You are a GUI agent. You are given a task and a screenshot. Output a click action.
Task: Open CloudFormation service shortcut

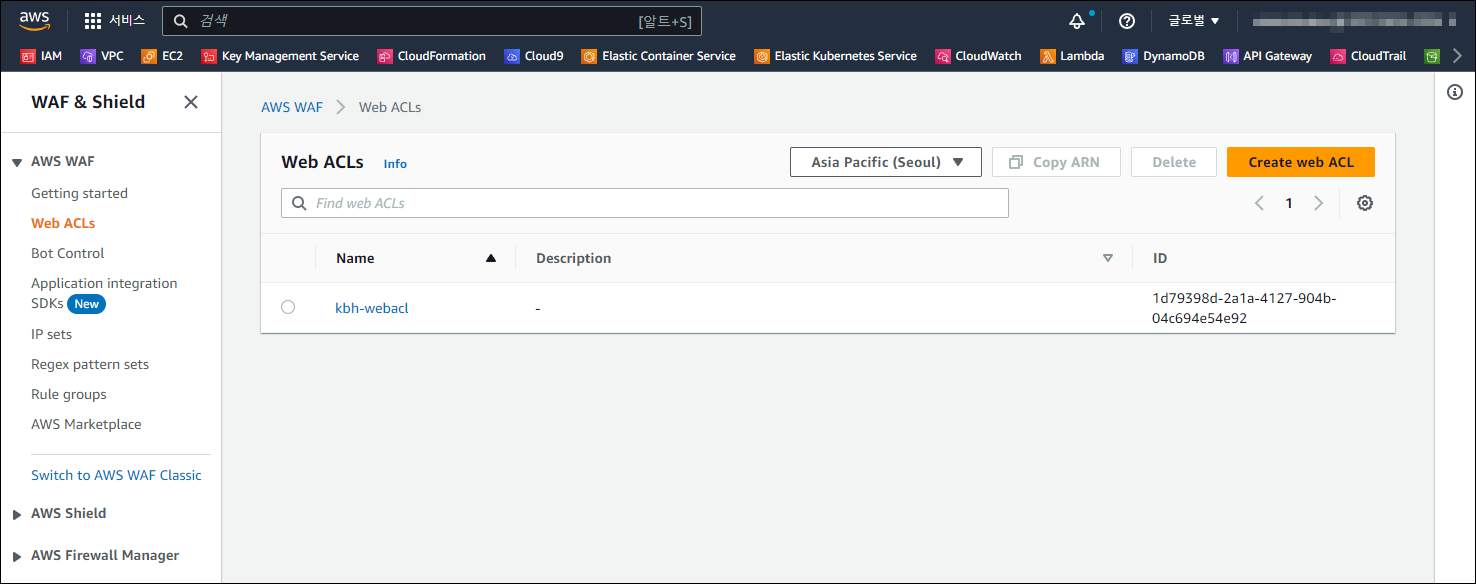click(x=432, y=56)
